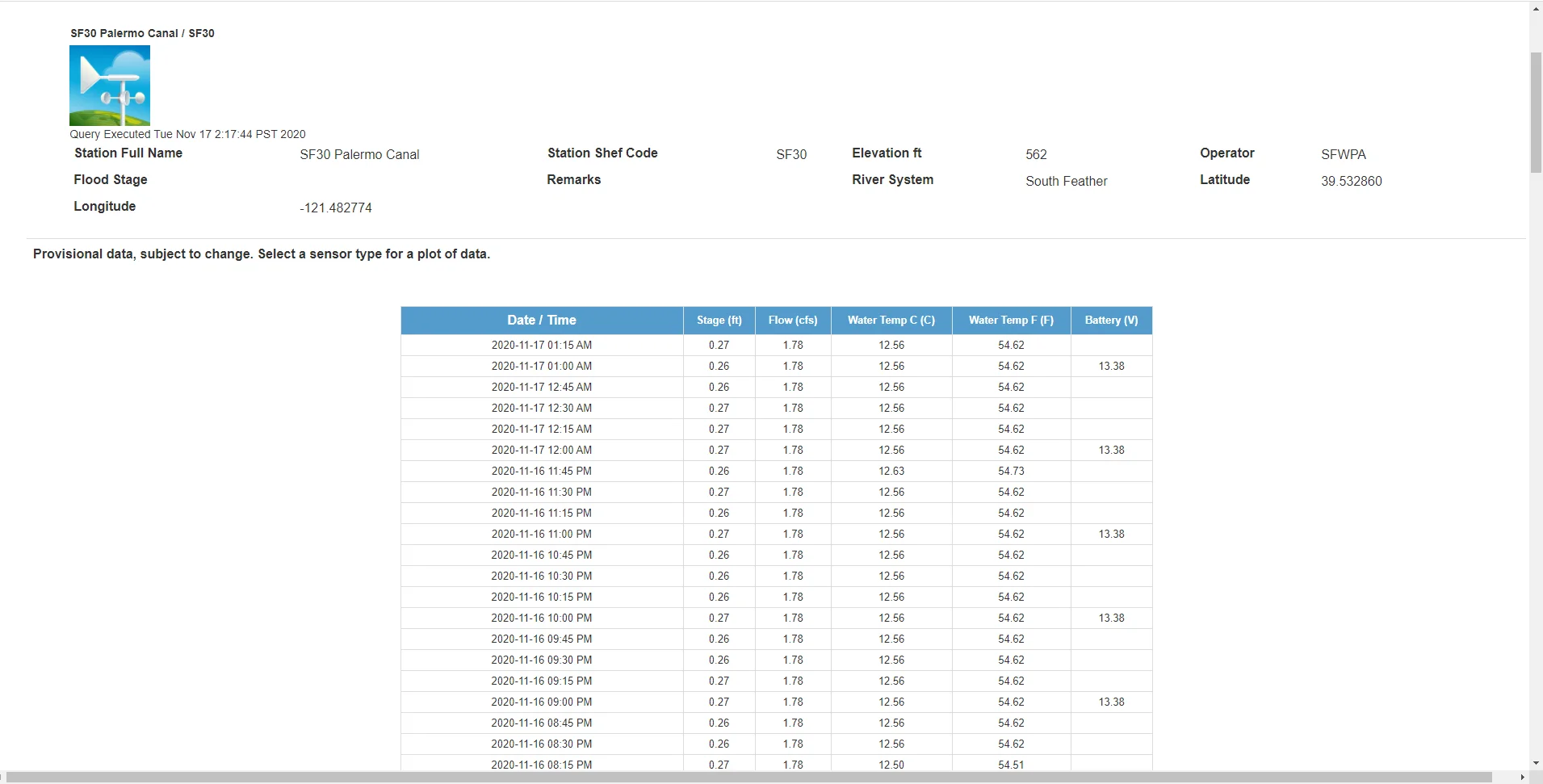Open Water Temp C (C) sensor plot header

(x=891, y=321)
